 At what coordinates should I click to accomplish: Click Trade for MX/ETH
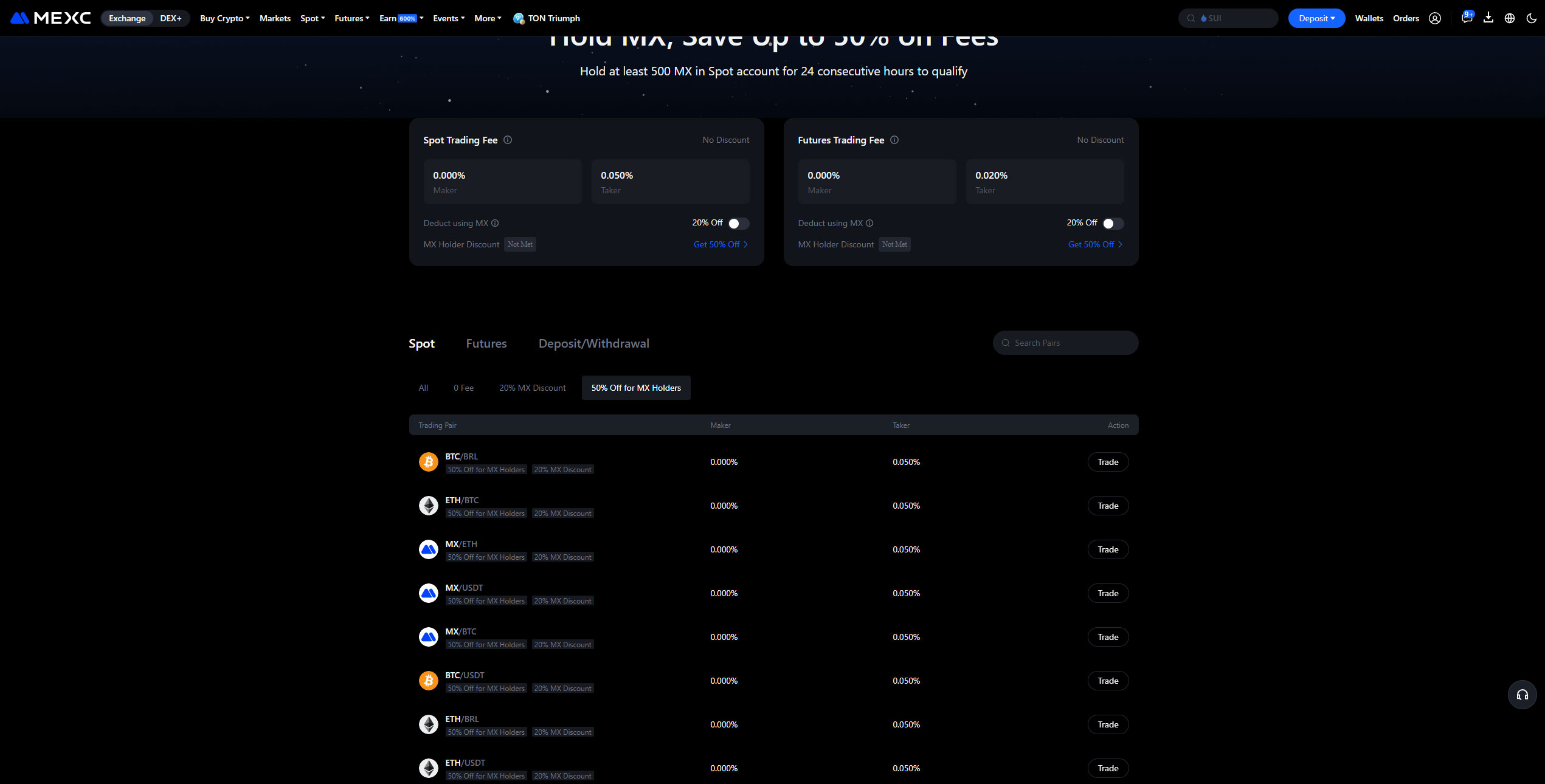click(x=1108, y=549)
